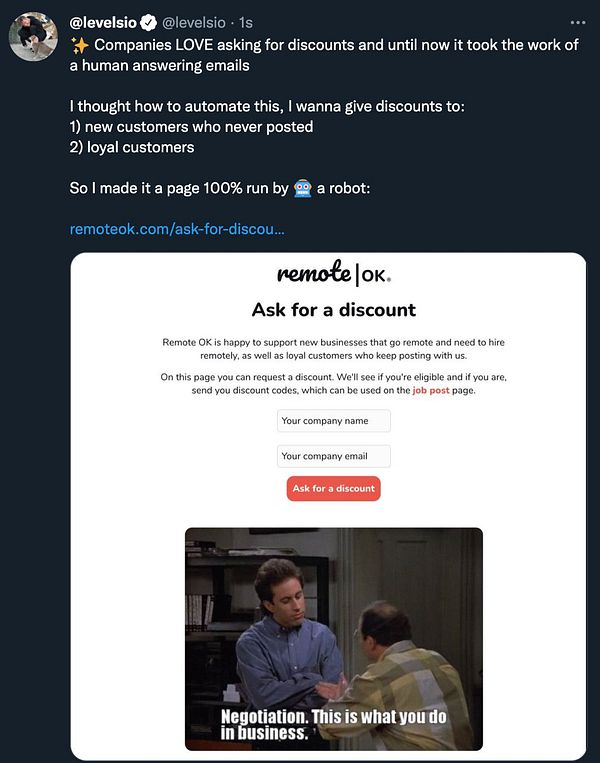Open the remoteok.com/ask-for-discou… link
This screenshot has height=763, width=600.
(x=177, y=229)
